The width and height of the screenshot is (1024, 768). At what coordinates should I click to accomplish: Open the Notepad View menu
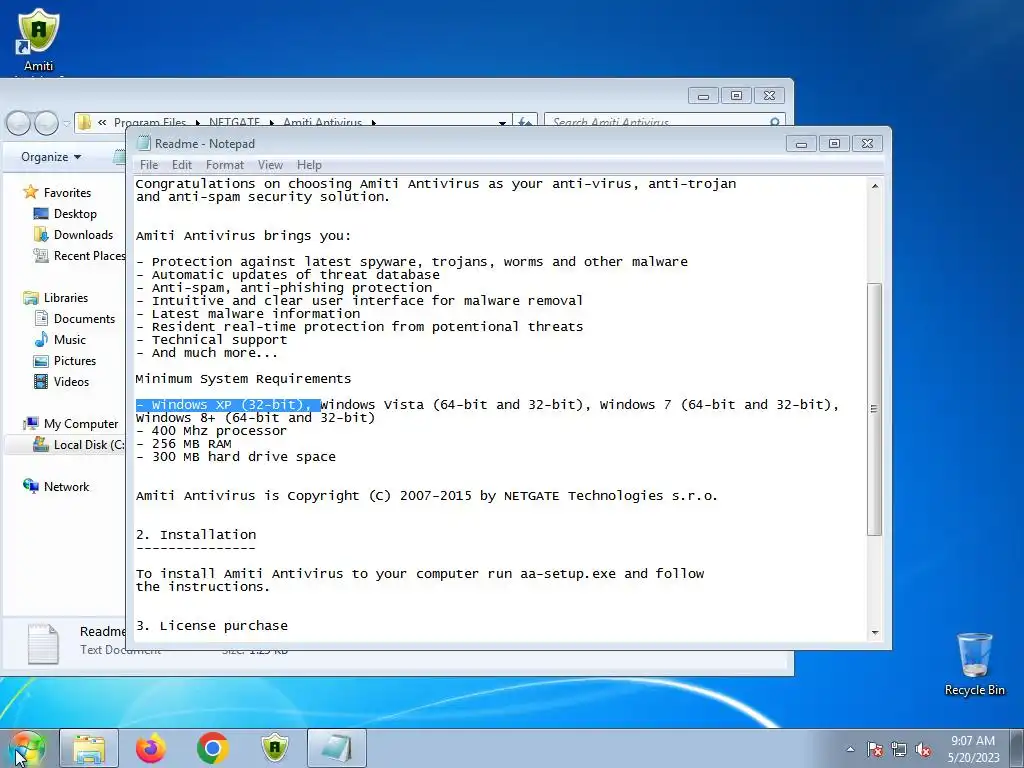tap(270, 165)
